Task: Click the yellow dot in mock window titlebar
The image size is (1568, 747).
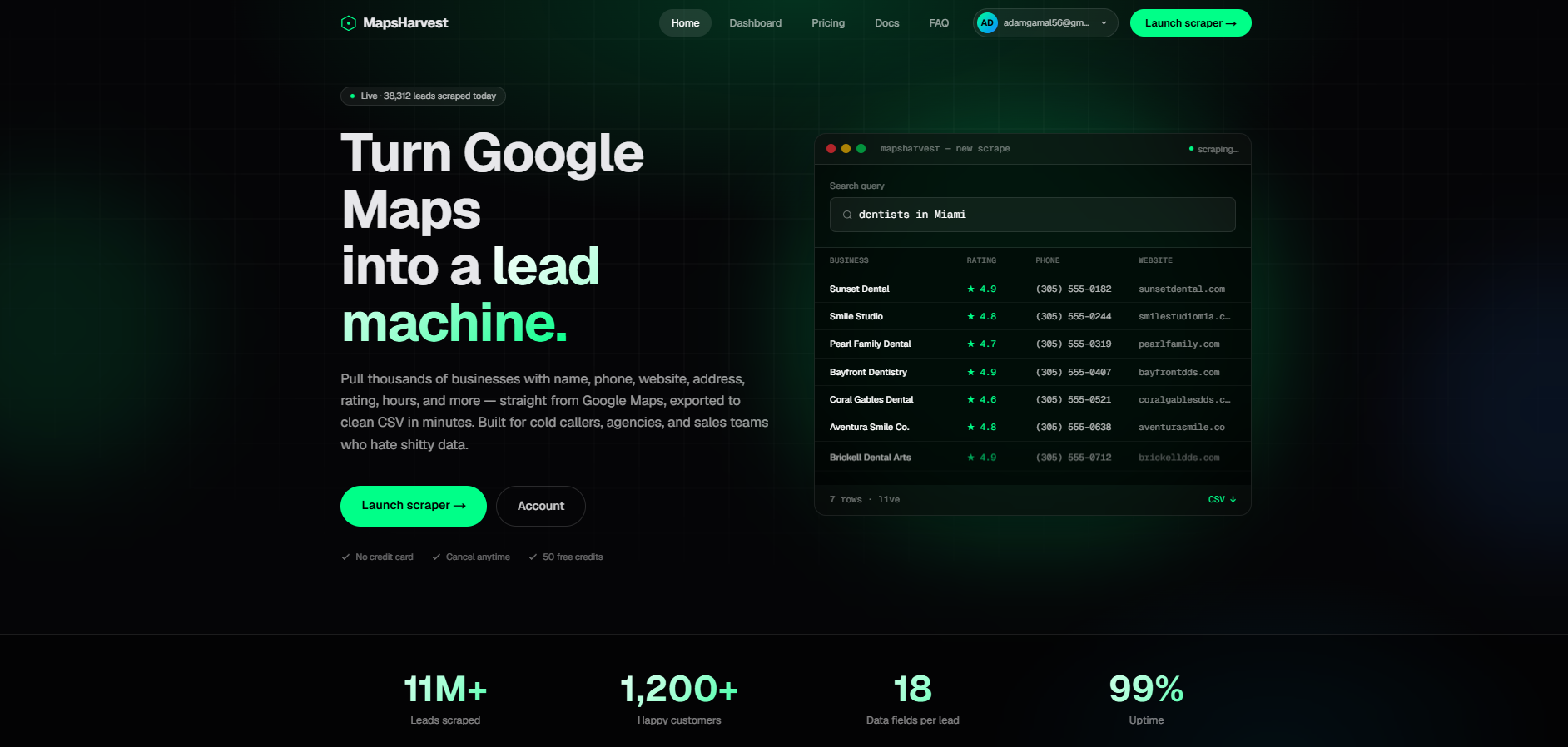Action: pyautogui.click(x=846, y=149)
